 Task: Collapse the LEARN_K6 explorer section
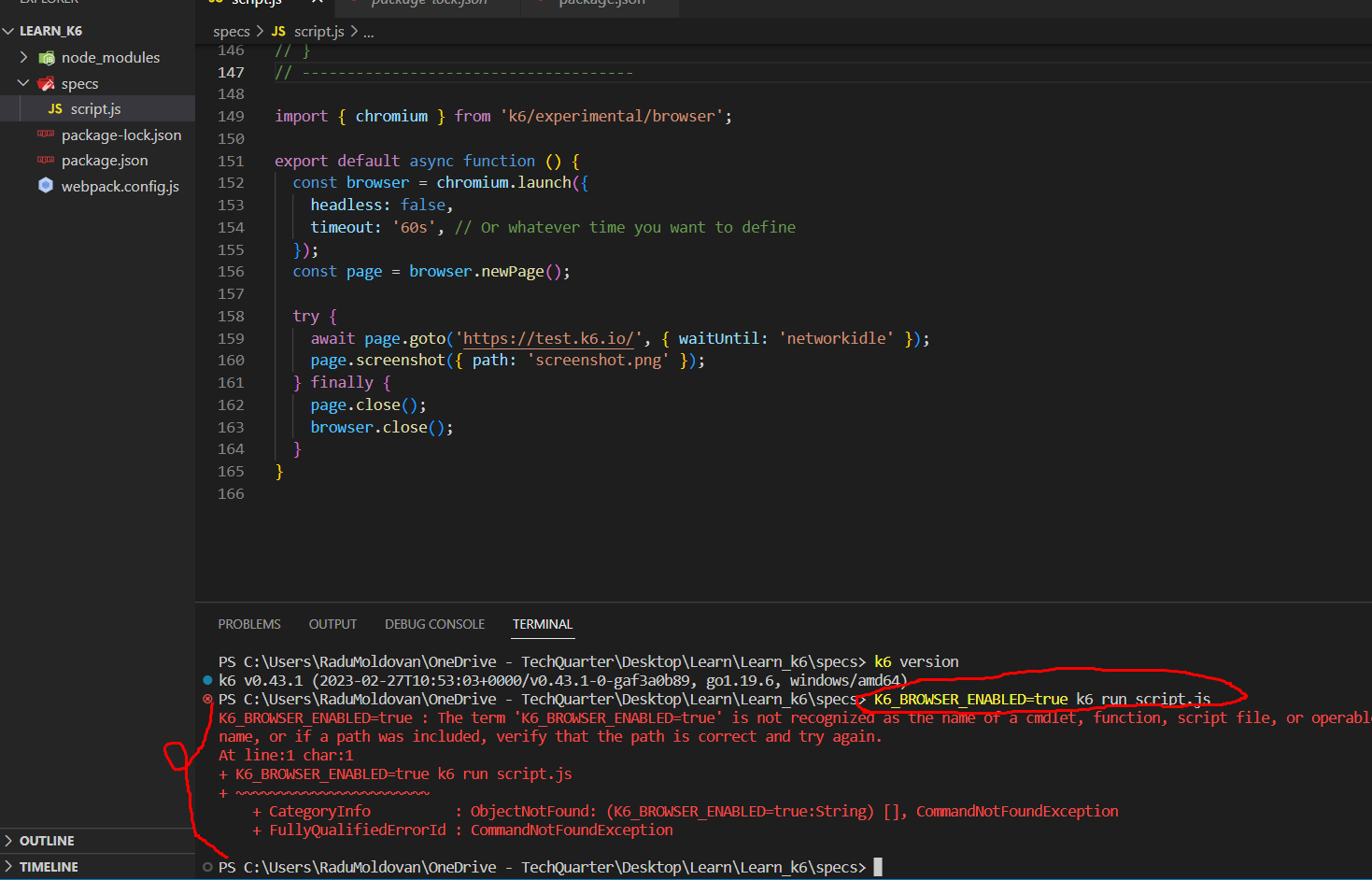pos(9,31)
